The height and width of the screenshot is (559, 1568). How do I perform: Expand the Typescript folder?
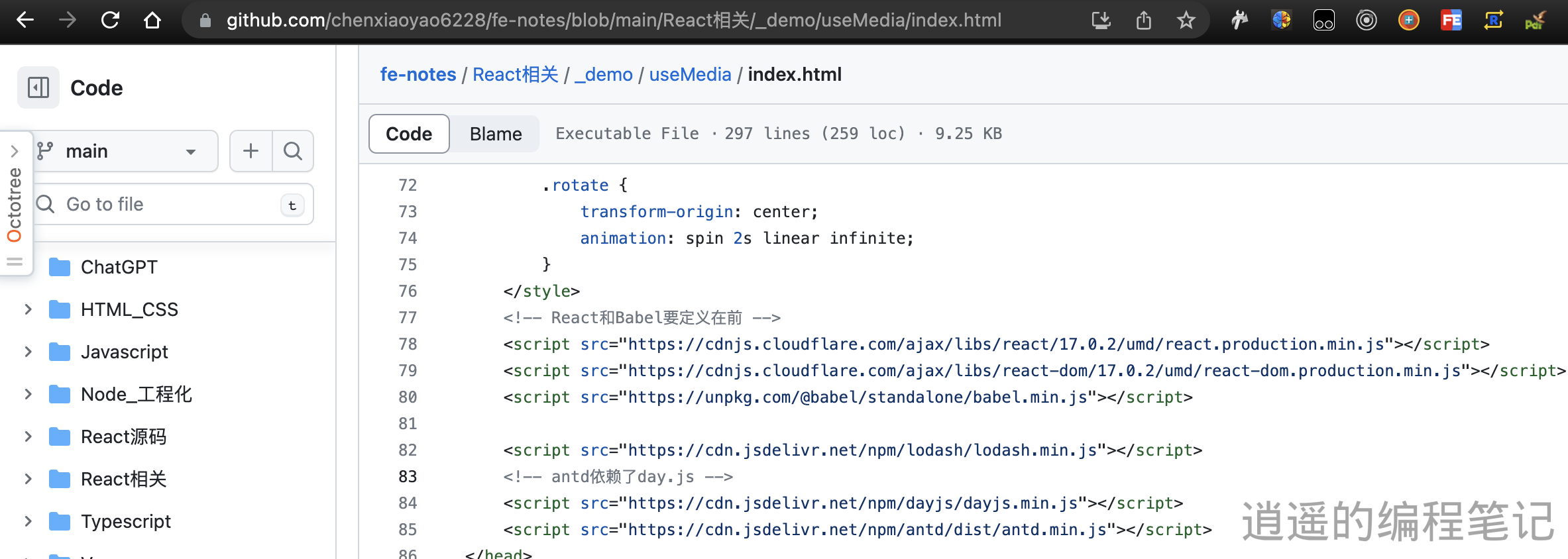tap(28, 521)
